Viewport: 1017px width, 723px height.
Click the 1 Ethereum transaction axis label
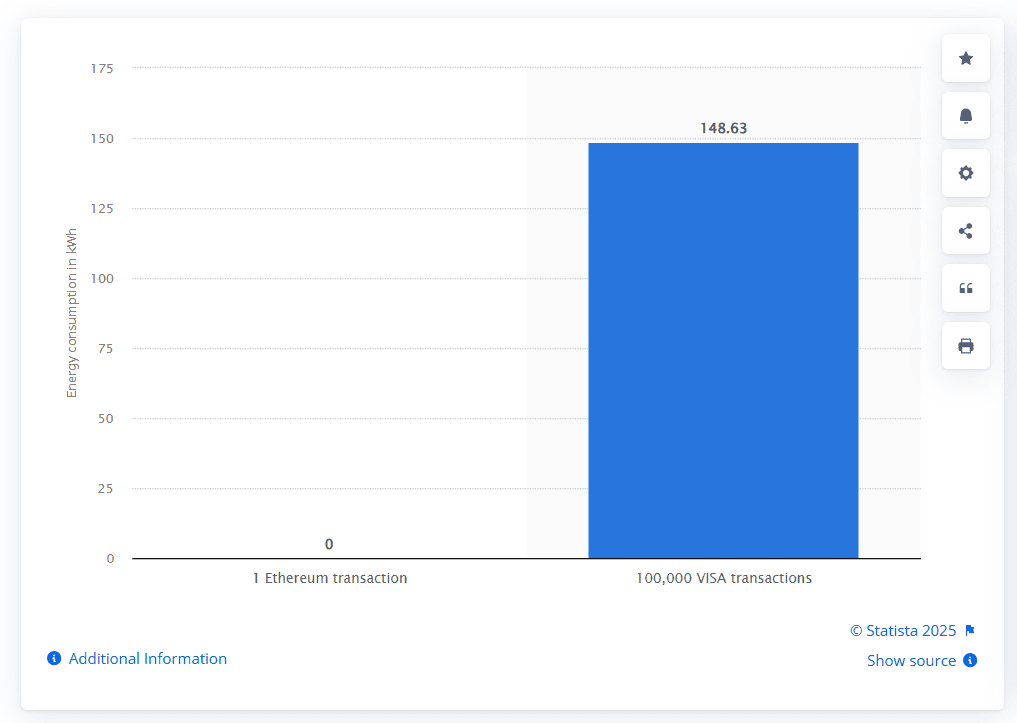pyautogui.click(x=330, y=578)
